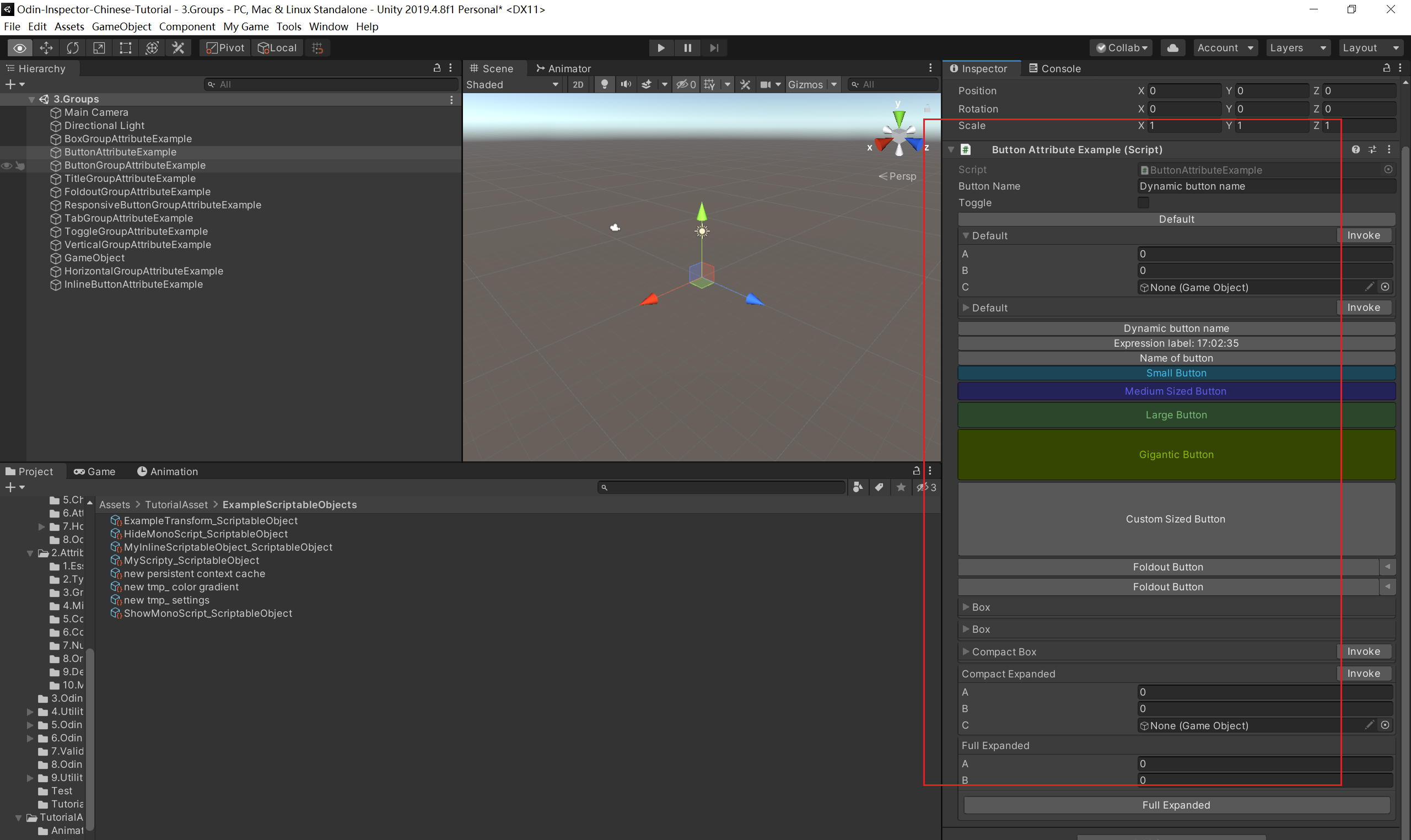Screen dimensions: 1411x840
Task: Open the Layout dropdown
Action: pyautogui.click(x=1371, y=48)
